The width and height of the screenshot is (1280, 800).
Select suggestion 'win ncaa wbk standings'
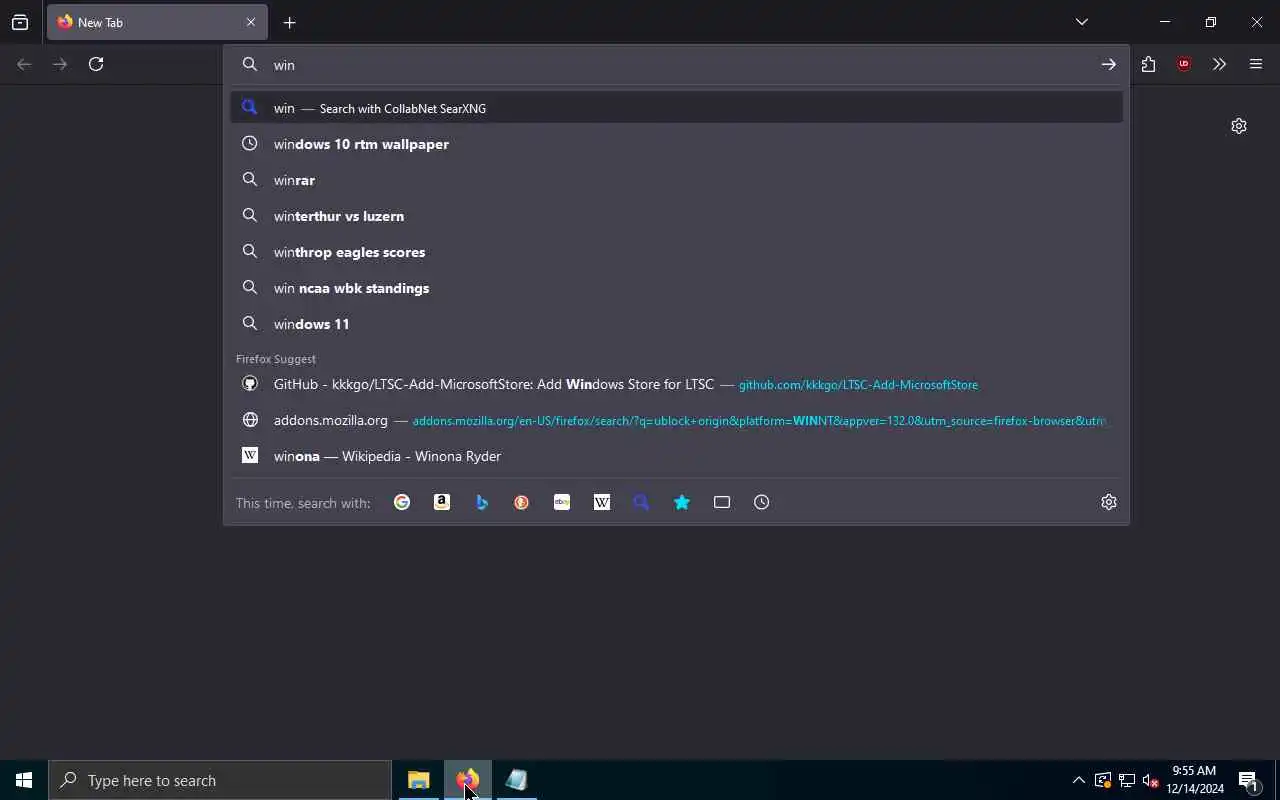pos(676,288)
